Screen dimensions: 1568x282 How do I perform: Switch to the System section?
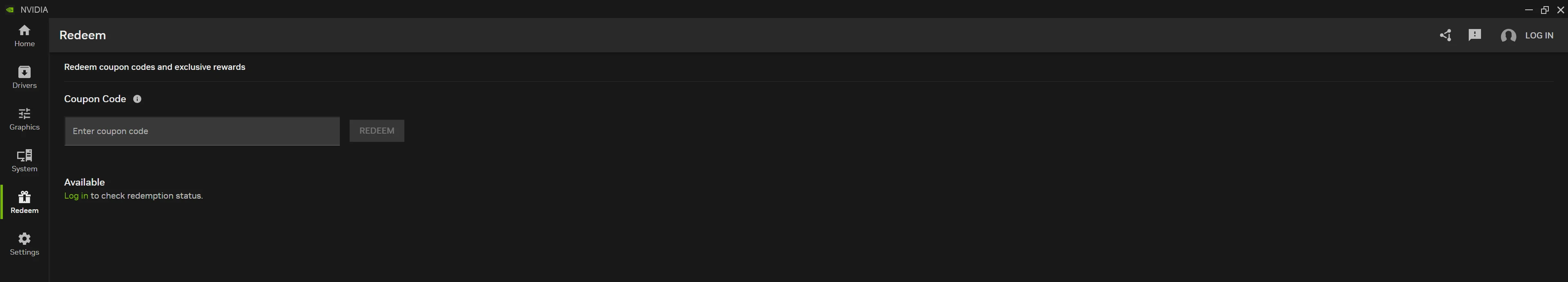(x=25, y=161)
